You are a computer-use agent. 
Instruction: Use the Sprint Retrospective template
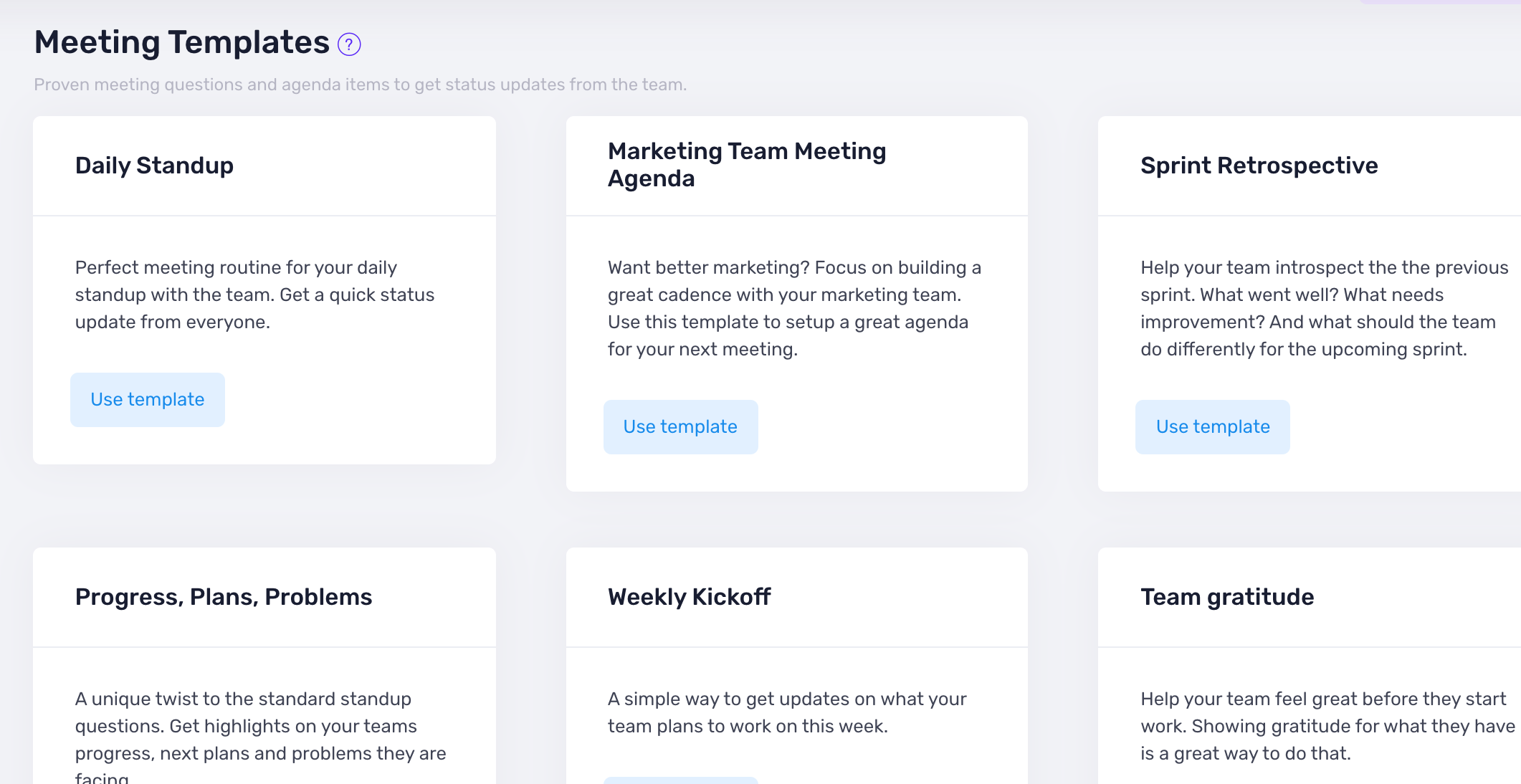1213,426
